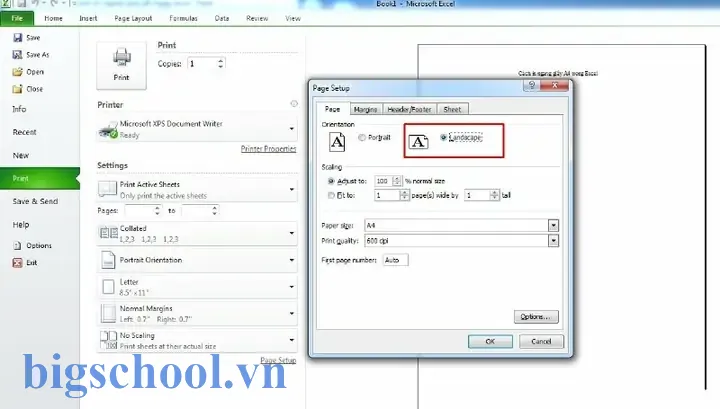
Task: Open the Printer Properties link
Action: (x=269, y=149)
